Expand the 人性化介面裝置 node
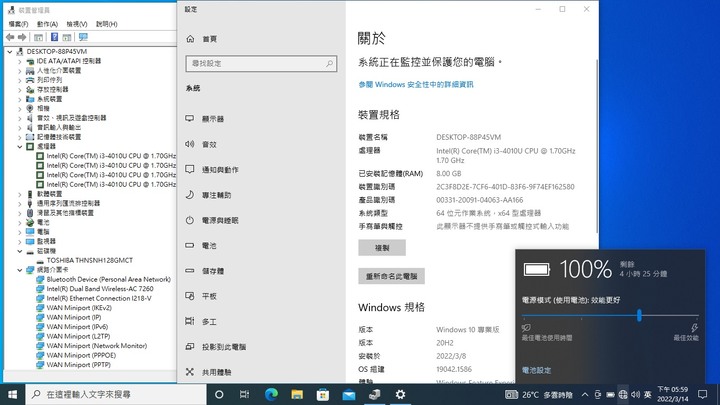The image size is (720, 405). pyautogui.click(x=20, y=71)
